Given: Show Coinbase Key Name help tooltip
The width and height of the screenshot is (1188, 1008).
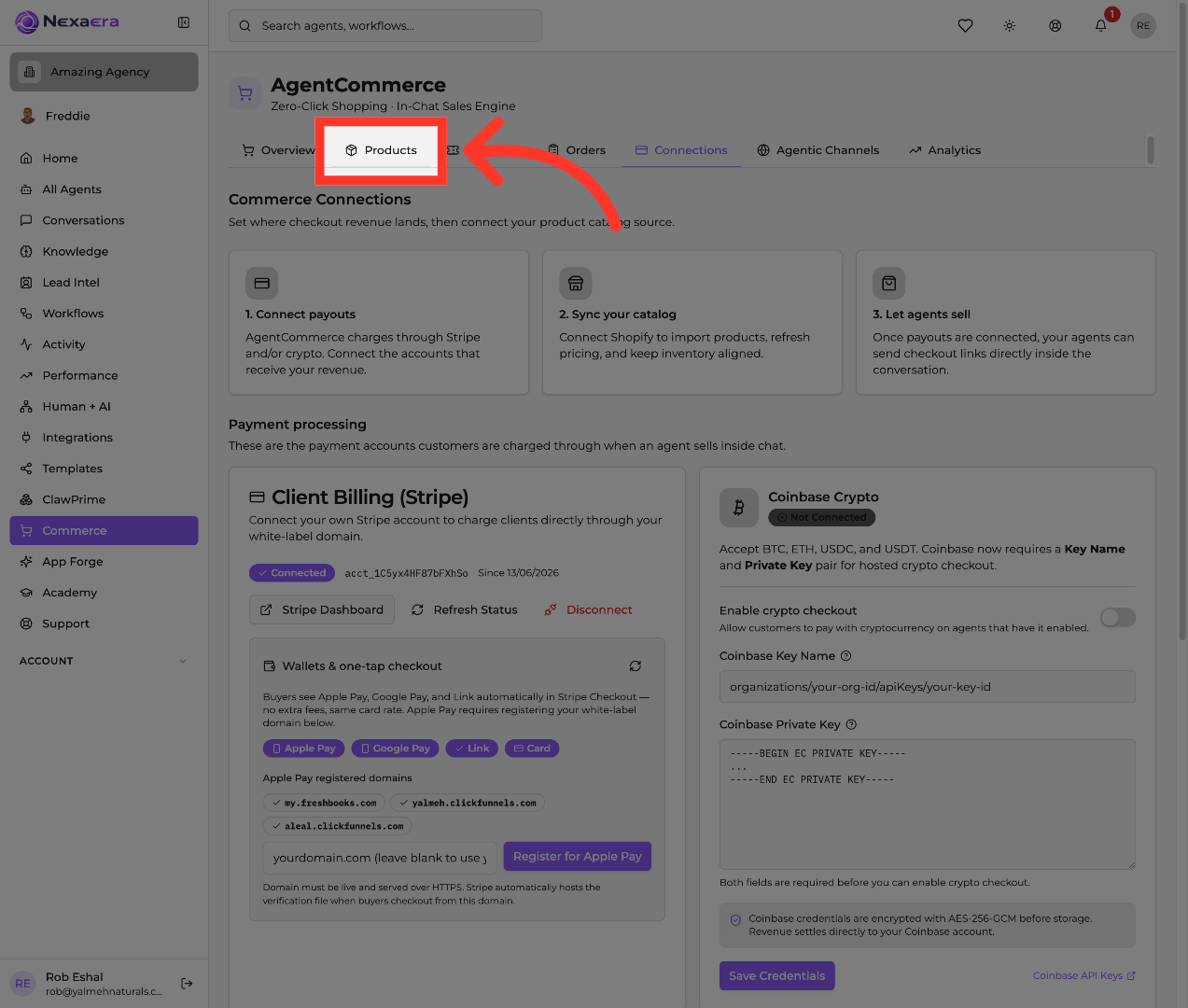Looking at the screenshot, I should point(846,656).
